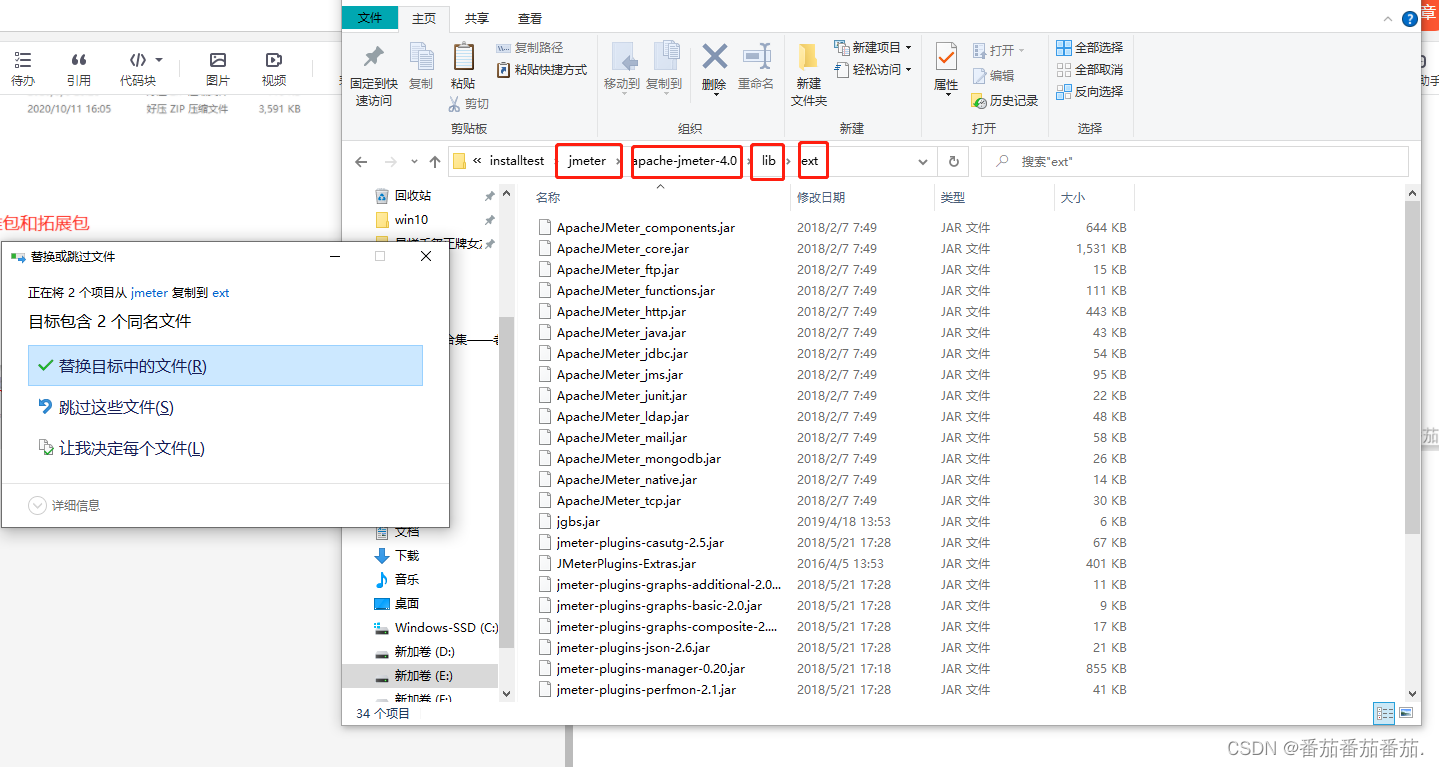Switch to details view icon
This screenshot has height=767, width=1439.
tap(1385, 713)
